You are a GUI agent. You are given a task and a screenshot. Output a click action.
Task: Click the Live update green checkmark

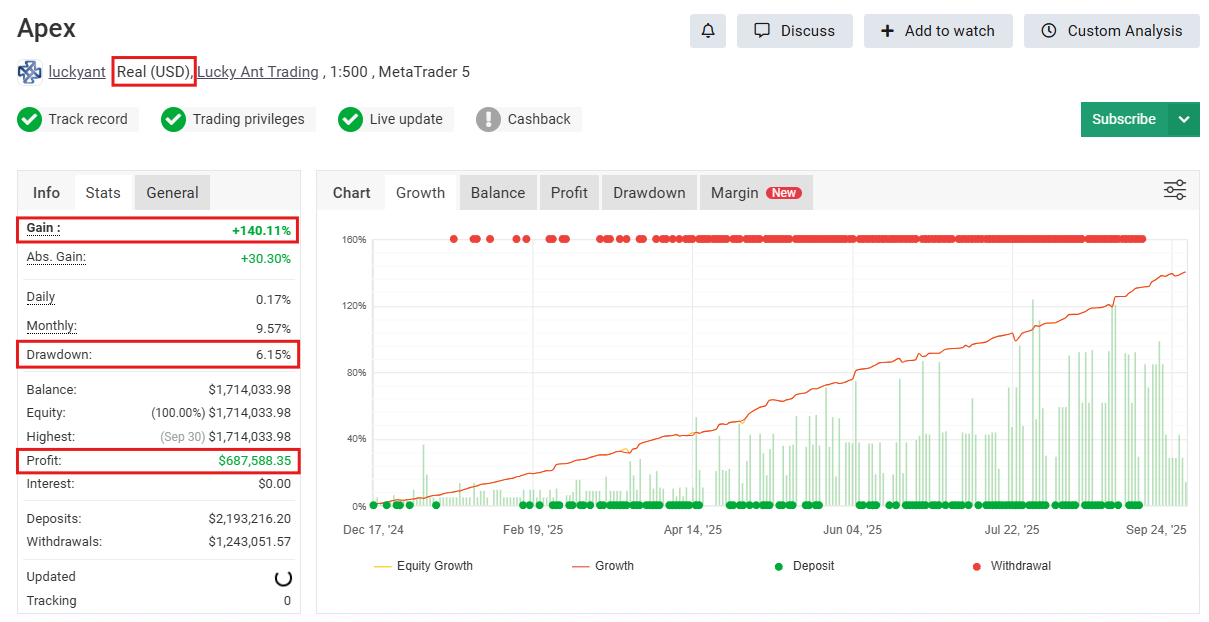pyautogui.click(x=350, y=119)
